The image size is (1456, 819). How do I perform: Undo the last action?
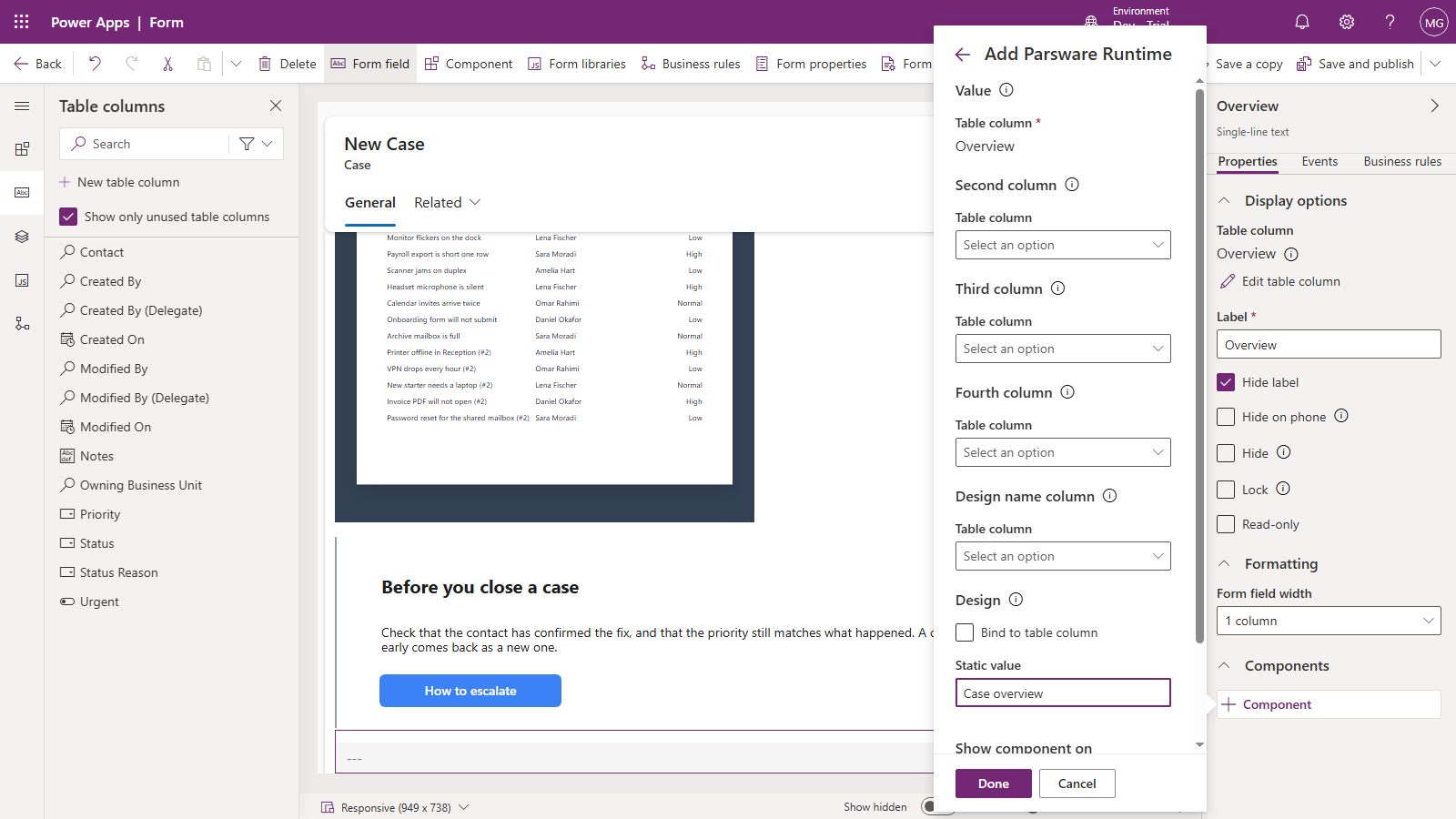(95, 64)
